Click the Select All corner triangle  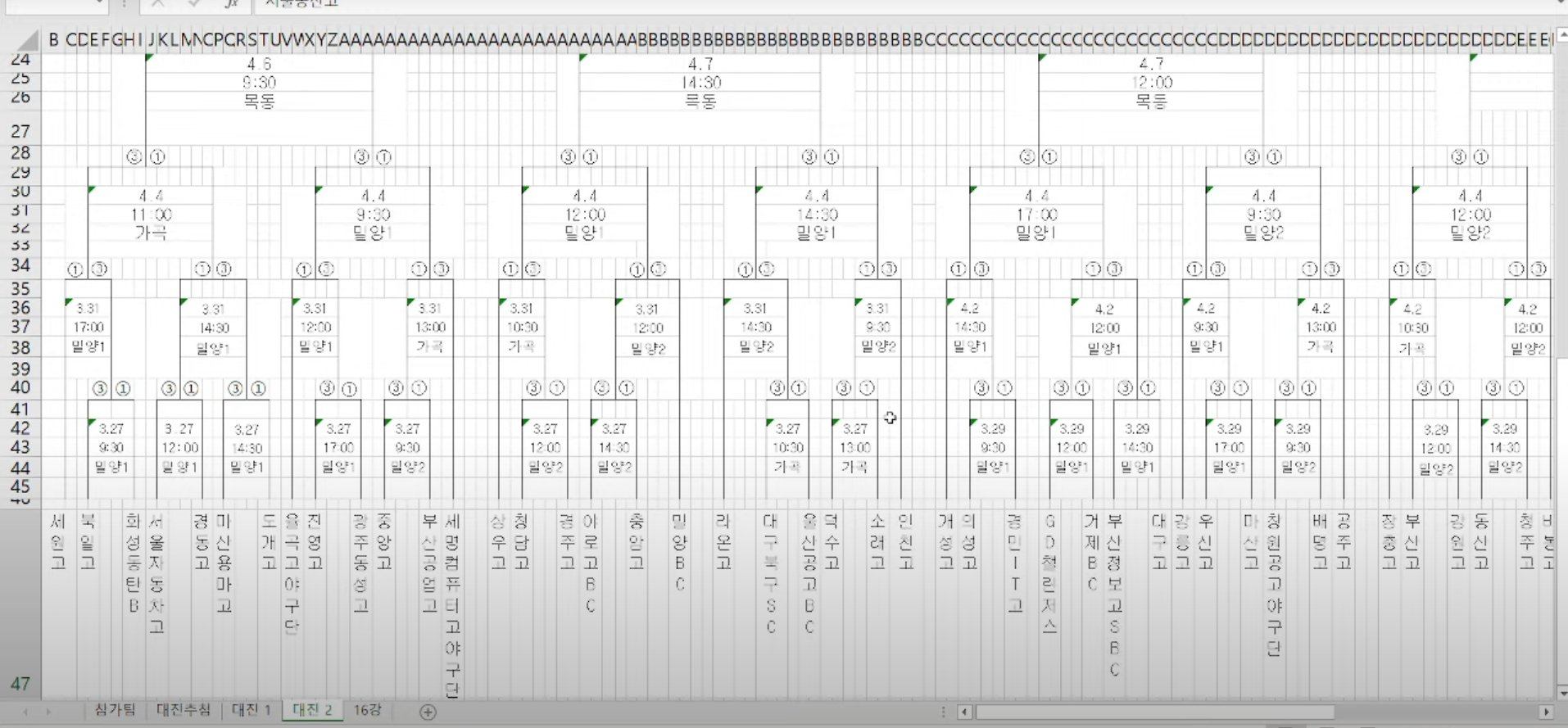(x=29, y=39)
